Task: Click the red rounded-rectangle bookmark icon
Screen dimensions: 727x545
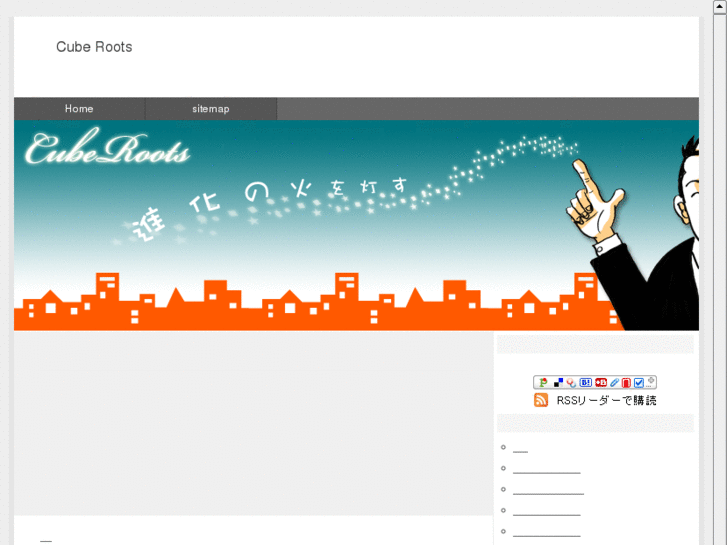Action: [x=626, y=383]
